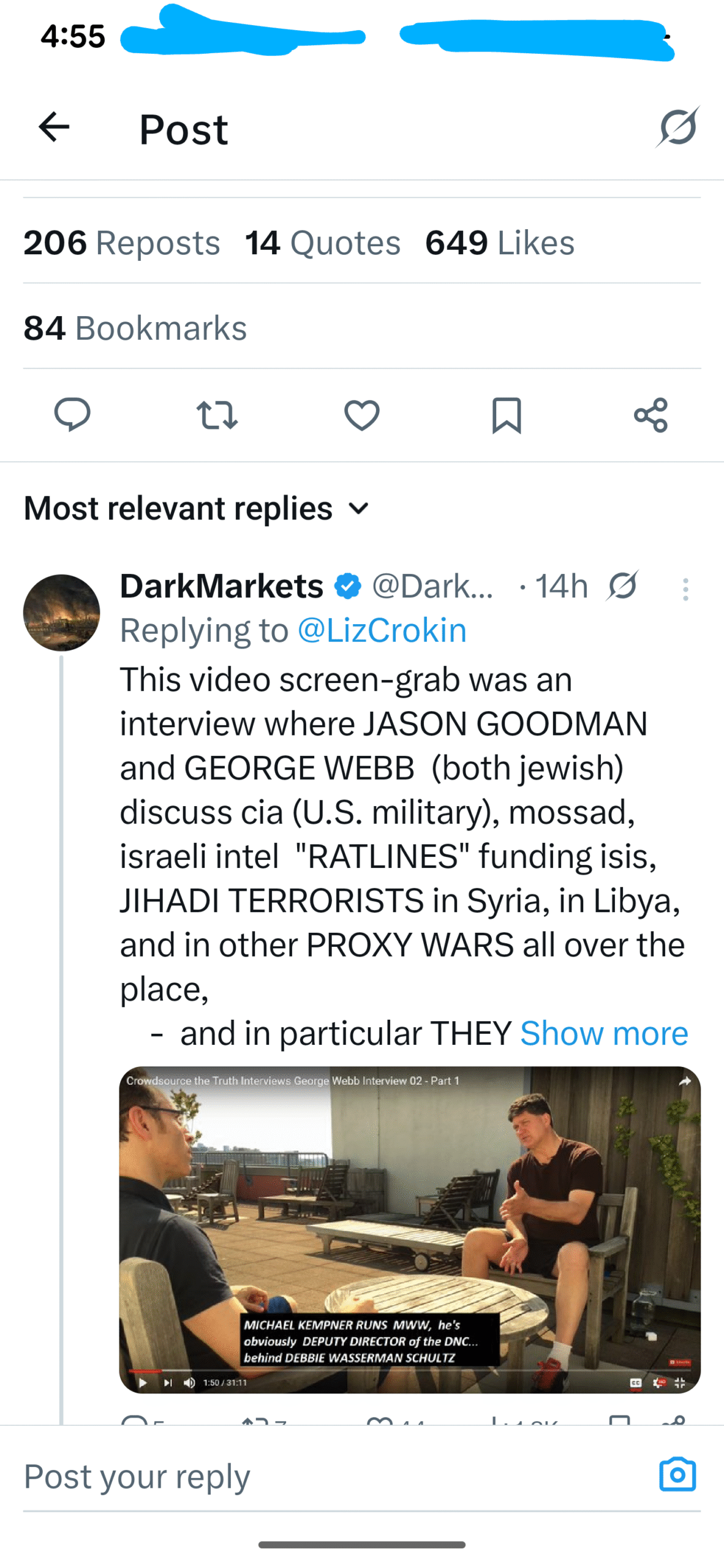View the 649 Likes list
Viewport: 724px width, 1568px height.
pyautogui.click(x=500, y=243)
